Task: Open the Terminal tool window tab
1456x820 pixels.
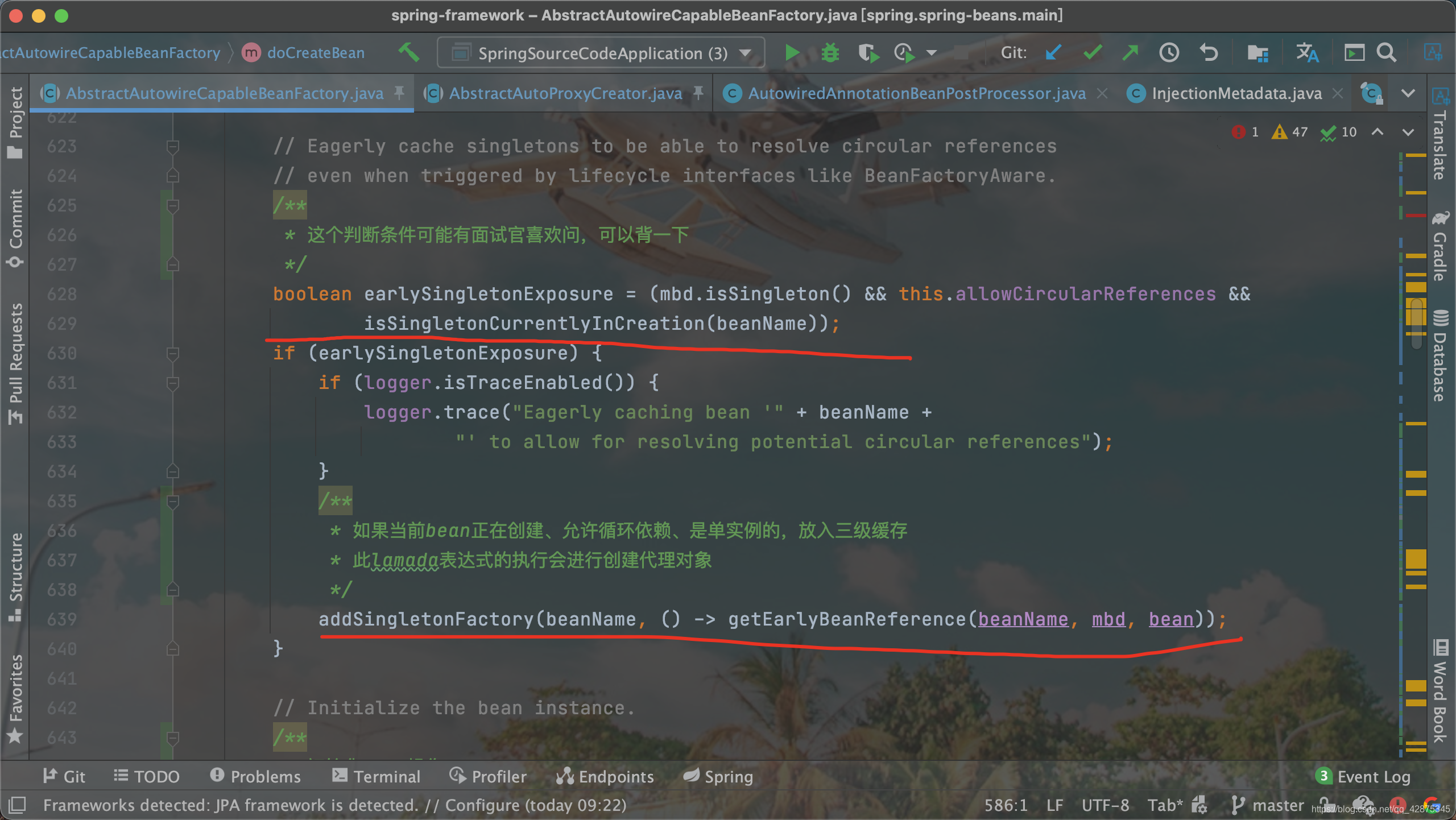Action: click(377, 776)
